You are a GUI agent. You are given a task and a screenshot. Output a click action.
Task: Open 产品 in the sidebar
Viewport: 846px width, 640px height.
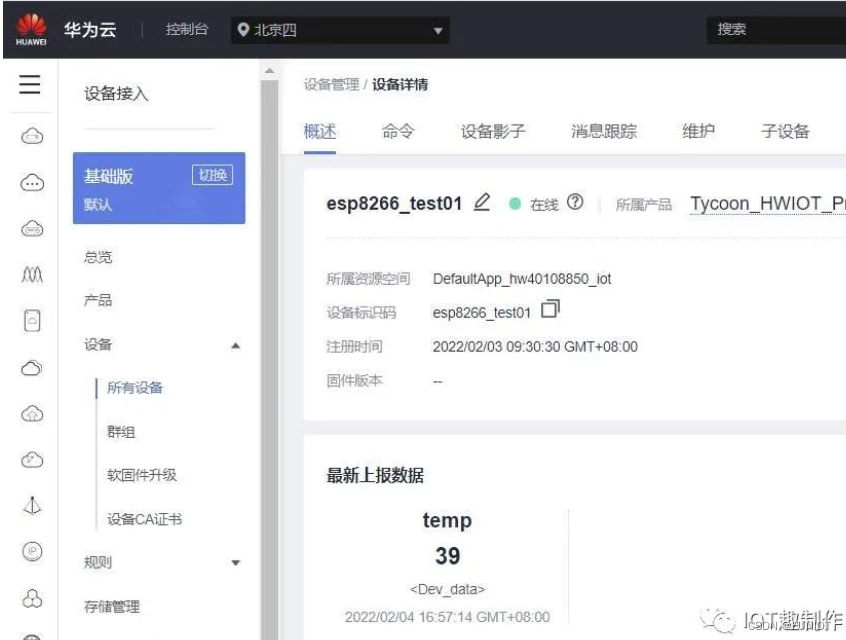98,300
